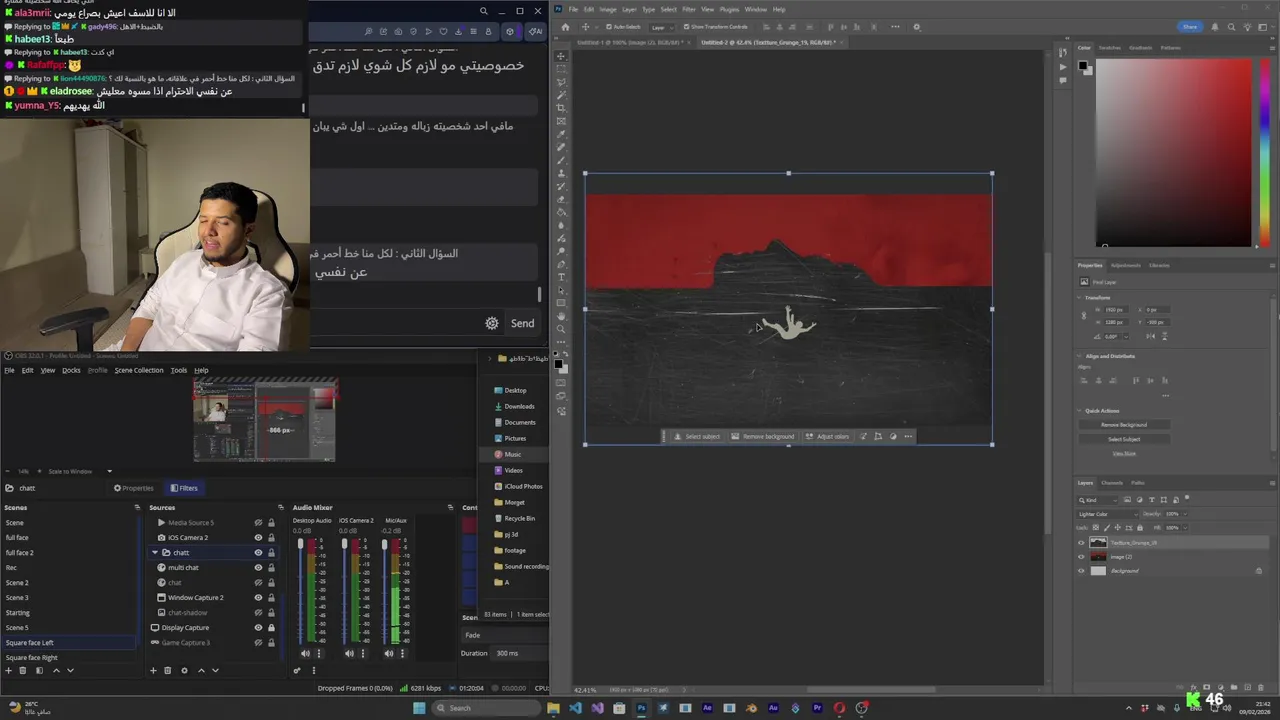Select the Brush tool

coord(561,160)
